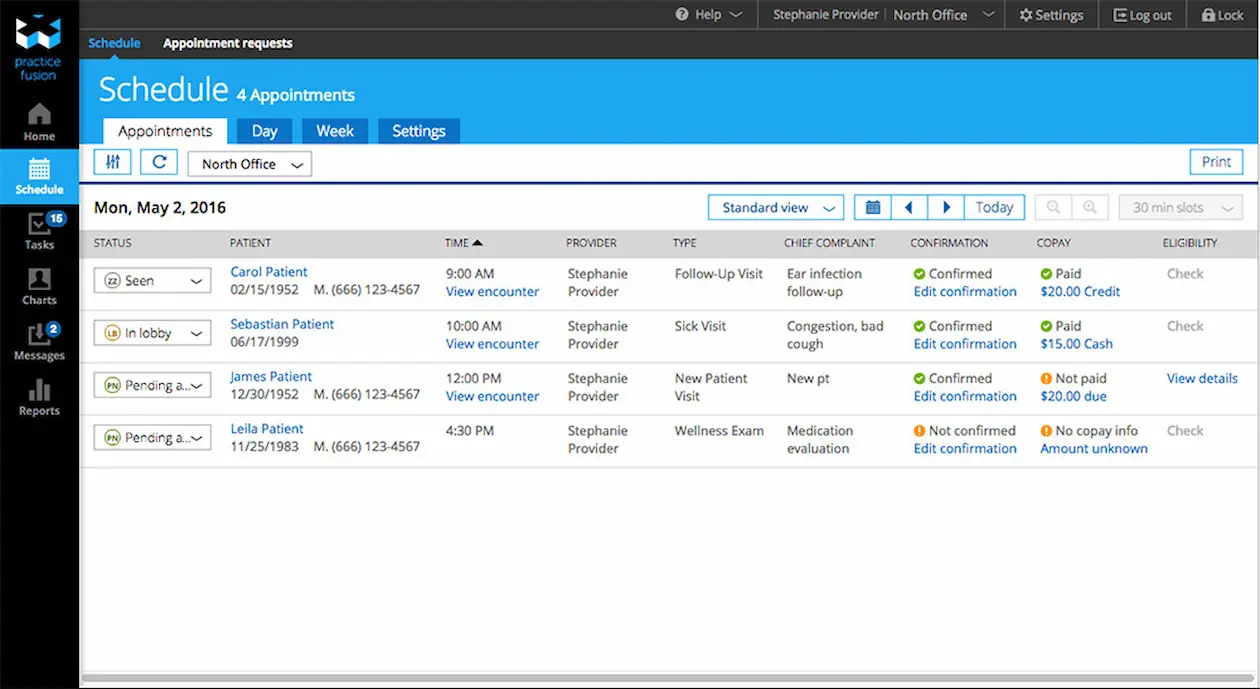Open the Home section from the sidebar
1260x689 pixels.
[x=39, y=122]
